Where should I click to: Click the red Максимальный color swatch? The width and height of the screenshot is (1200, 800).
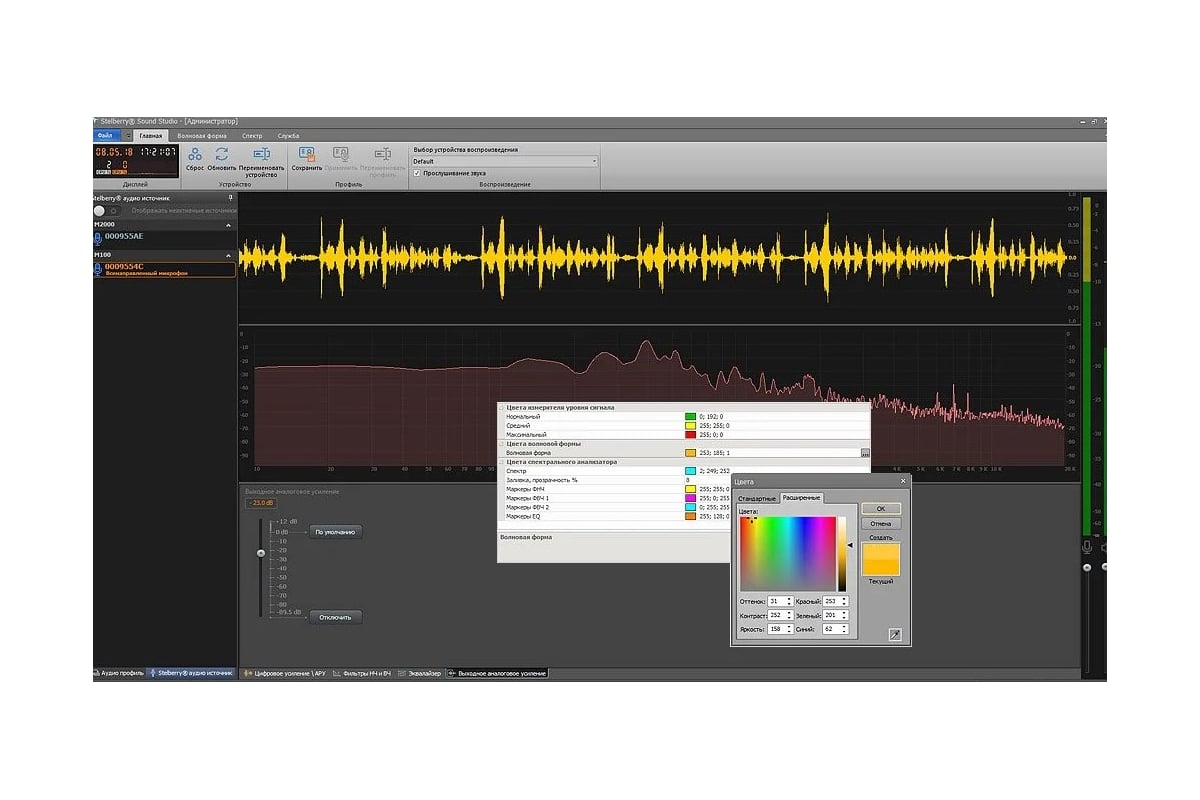tap(690, 435)
